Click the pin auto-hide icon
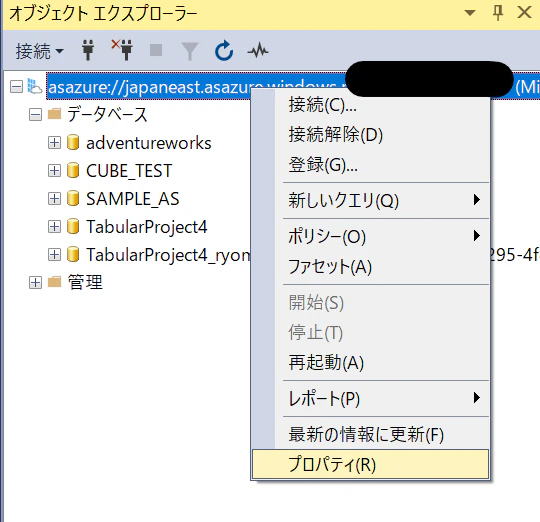 coord(498,13)
